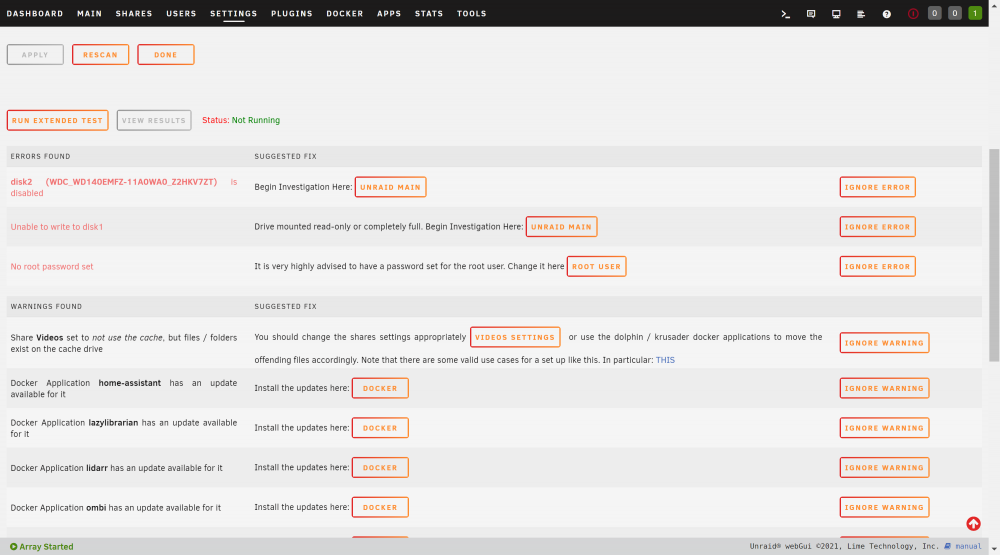Open the Stats page

[x=429, y=13]
